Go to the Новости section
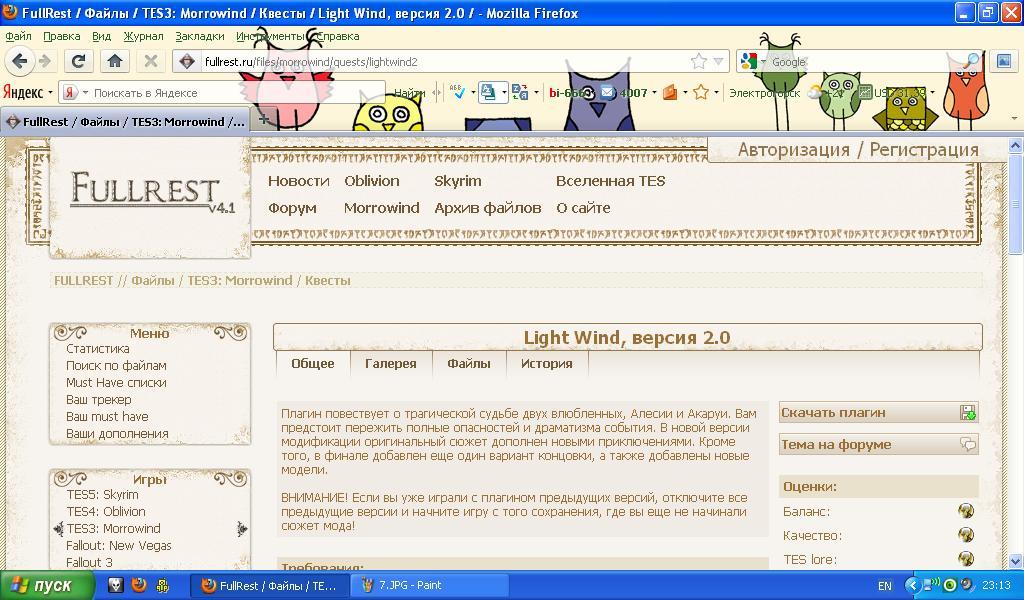The height and width of the screenshot is (600, 1024). (x=298, y=181)
